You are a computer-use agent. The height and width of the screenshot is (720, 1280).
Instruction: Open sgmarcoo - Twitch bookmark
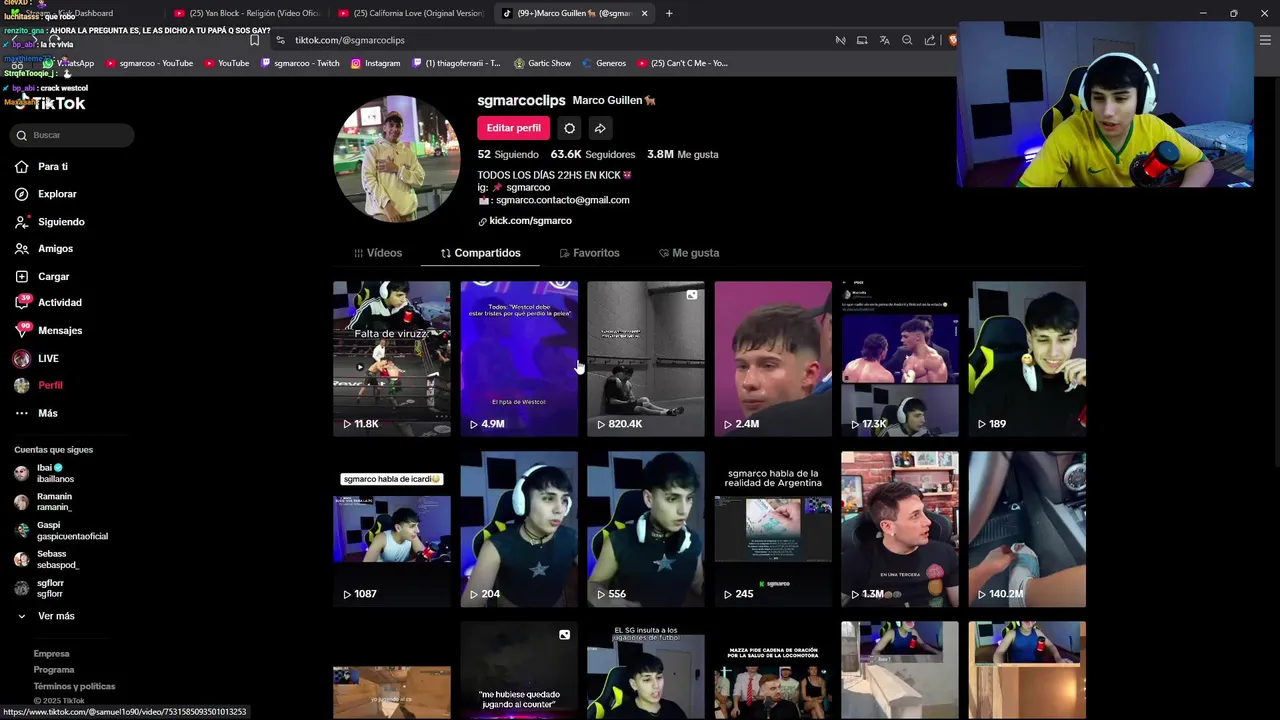pyautogui.click(x=300, y=63)
